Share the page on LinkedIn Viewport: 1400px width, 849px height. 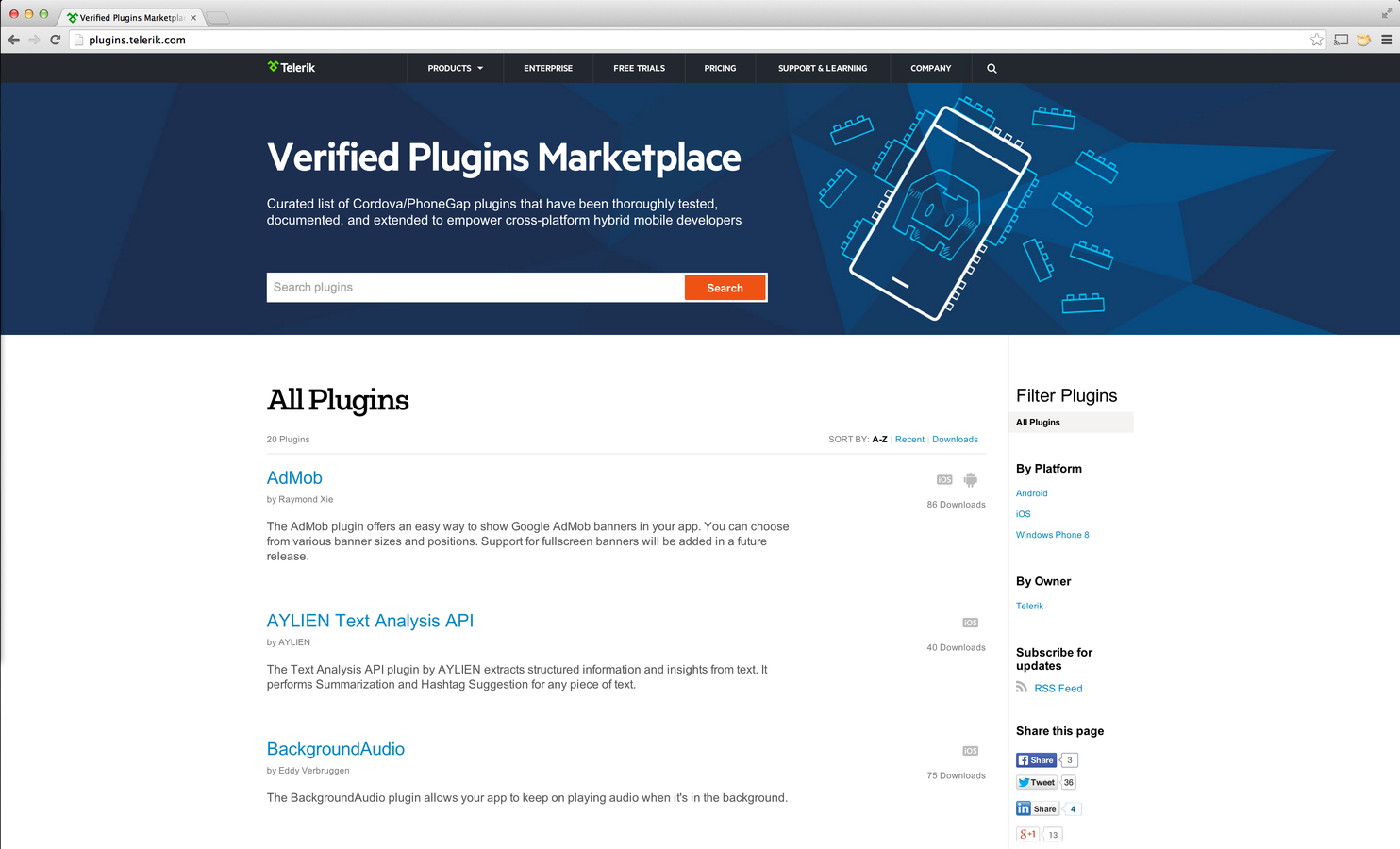pos(1037,808)
